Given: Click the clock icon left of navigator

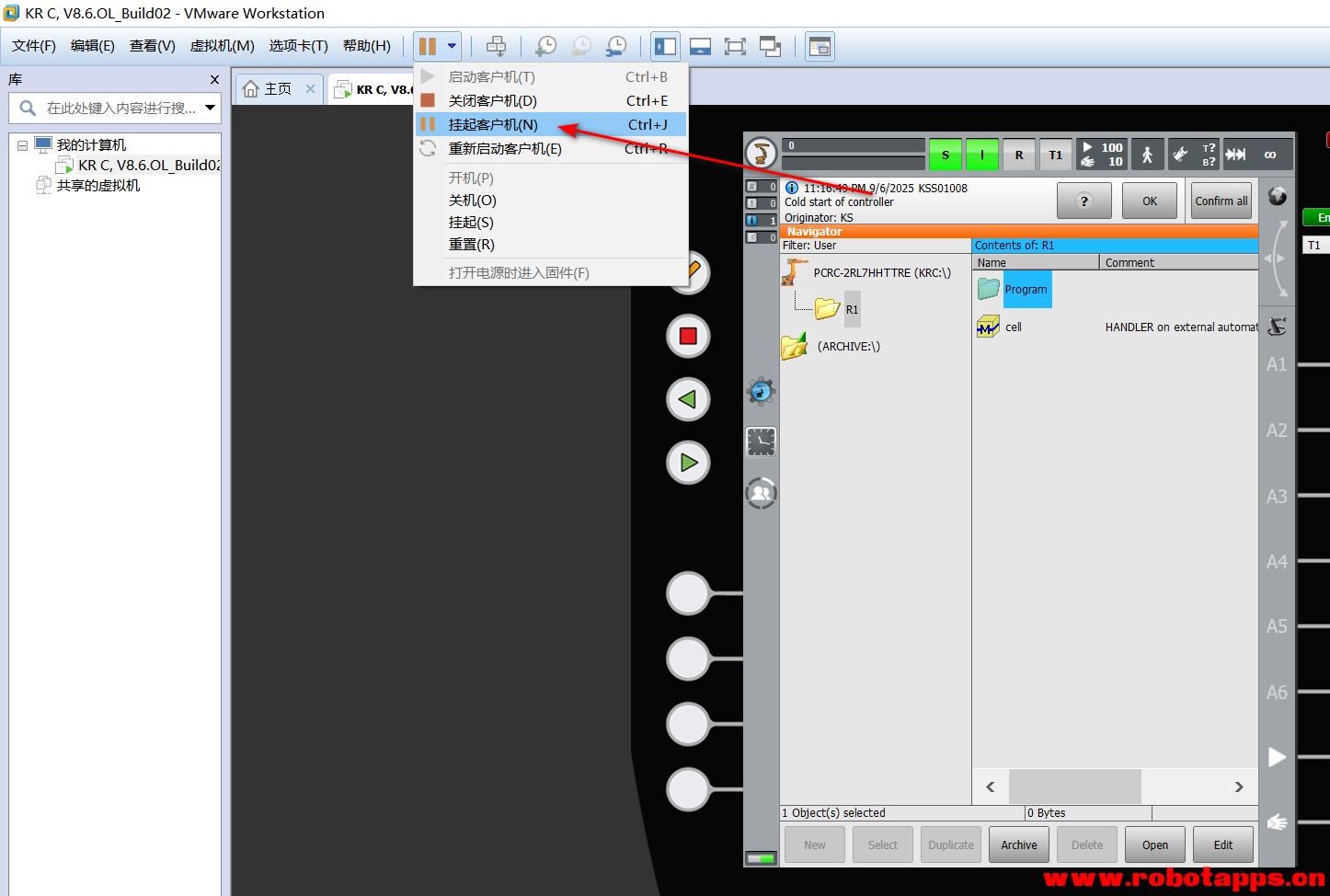Looking at the screenshot, I should click(761, 442).
